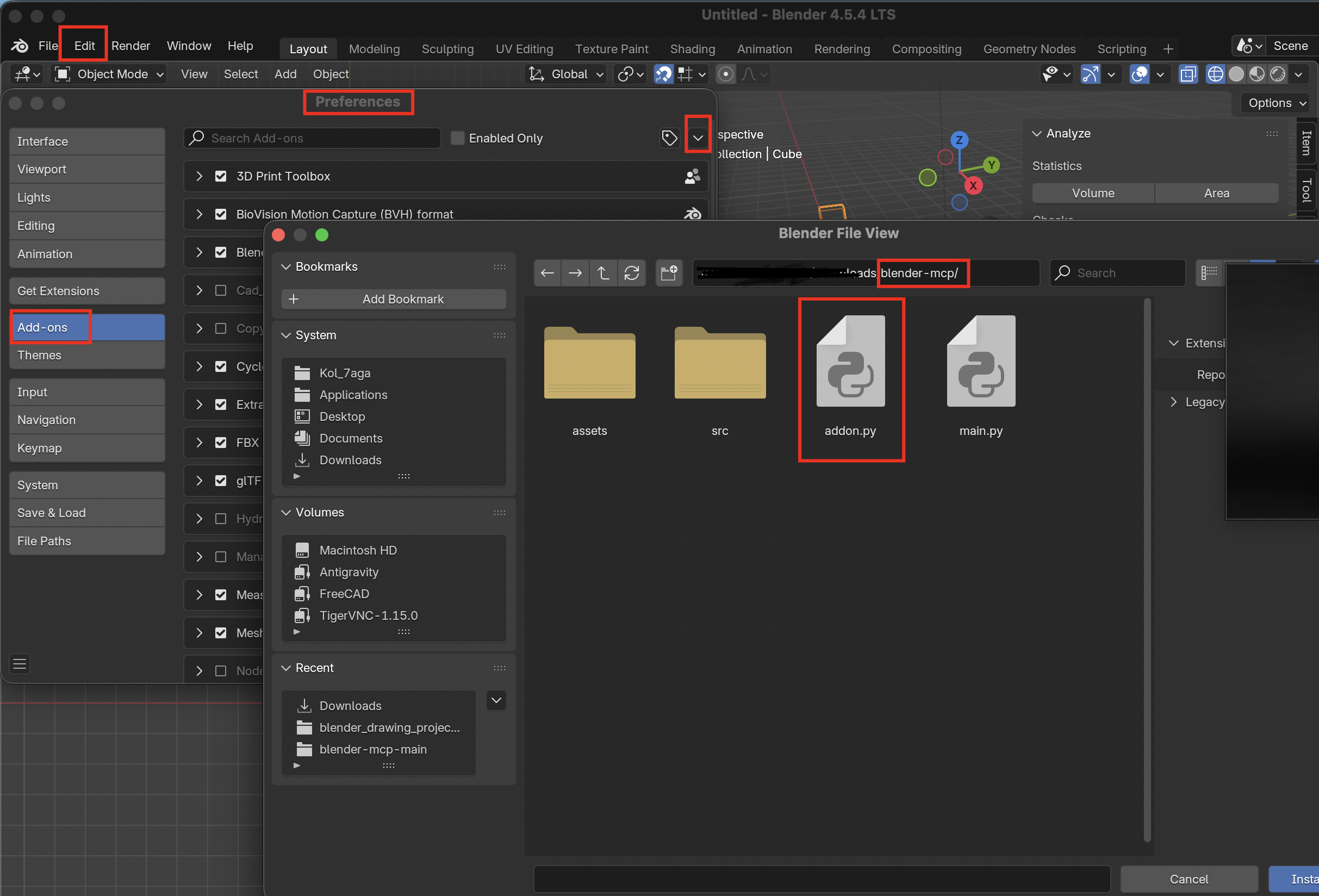Click the file browser refresh icon
Viewport: 1319px width, 896px height.
631,273
